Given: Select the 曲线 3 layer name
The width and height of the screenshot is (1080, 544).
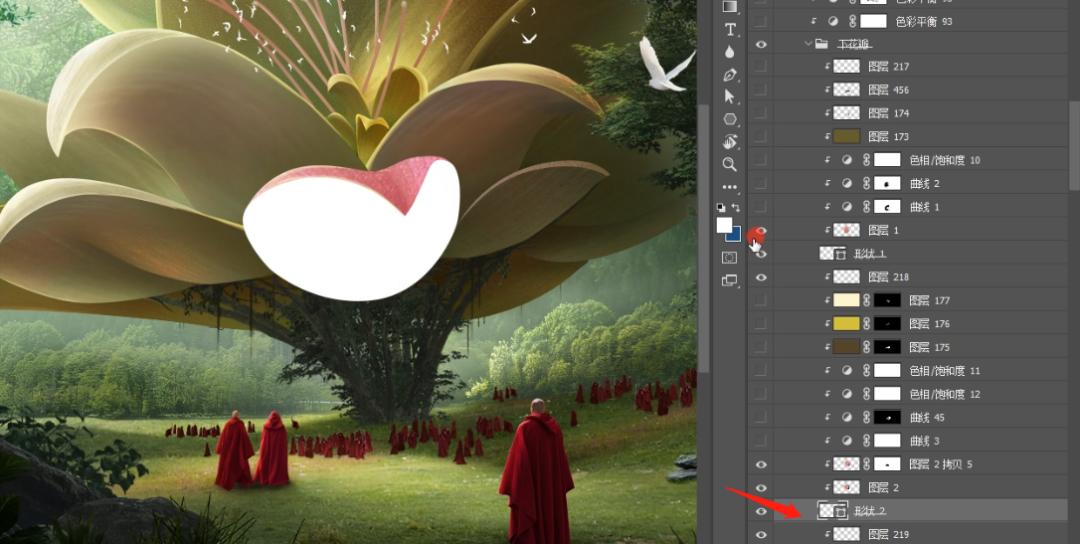Looking at the screenshot, I should click(x=924, y=441).
